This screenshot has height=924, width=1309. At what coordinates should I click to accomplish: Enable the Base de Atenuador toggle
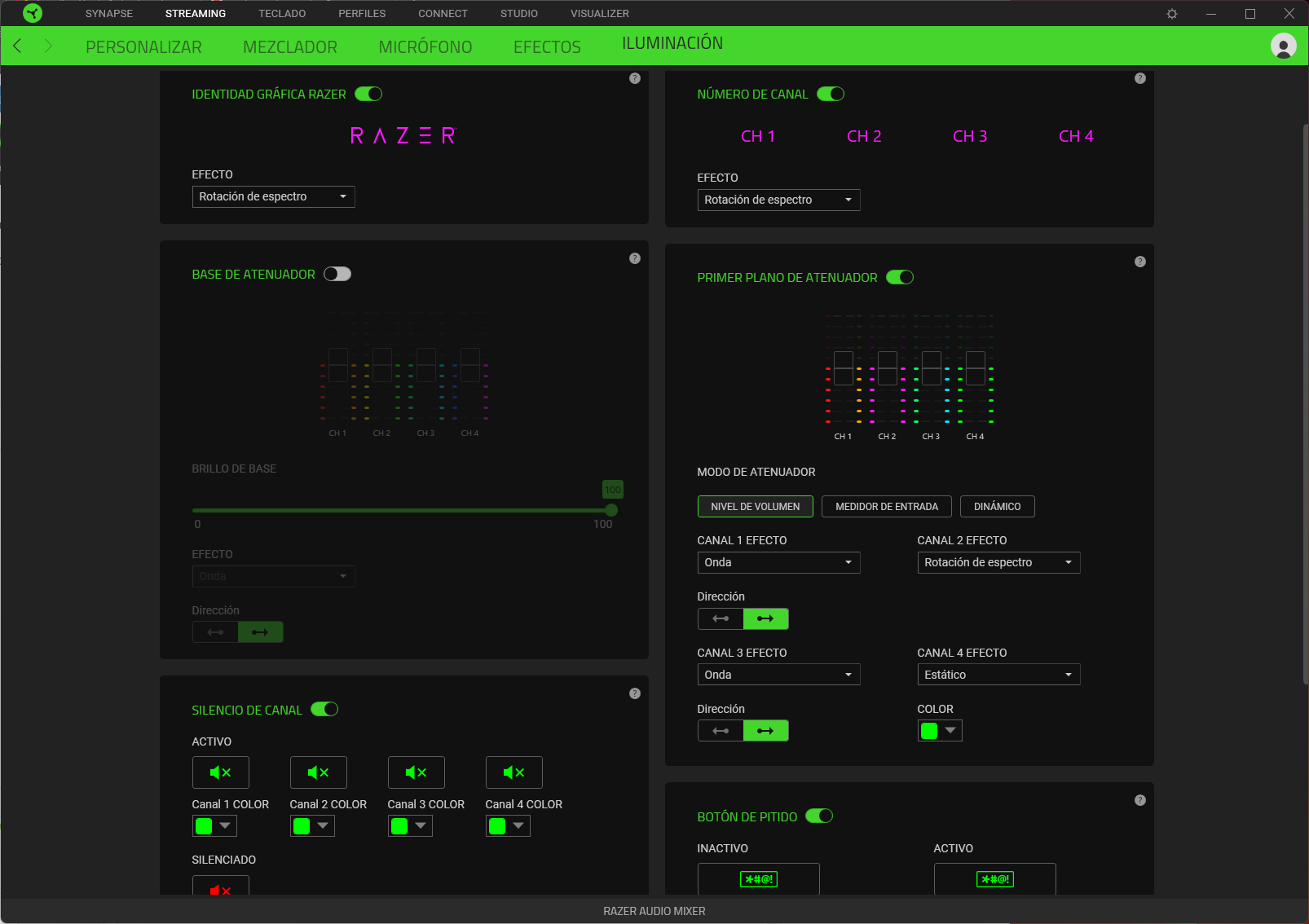click(337, 274)
